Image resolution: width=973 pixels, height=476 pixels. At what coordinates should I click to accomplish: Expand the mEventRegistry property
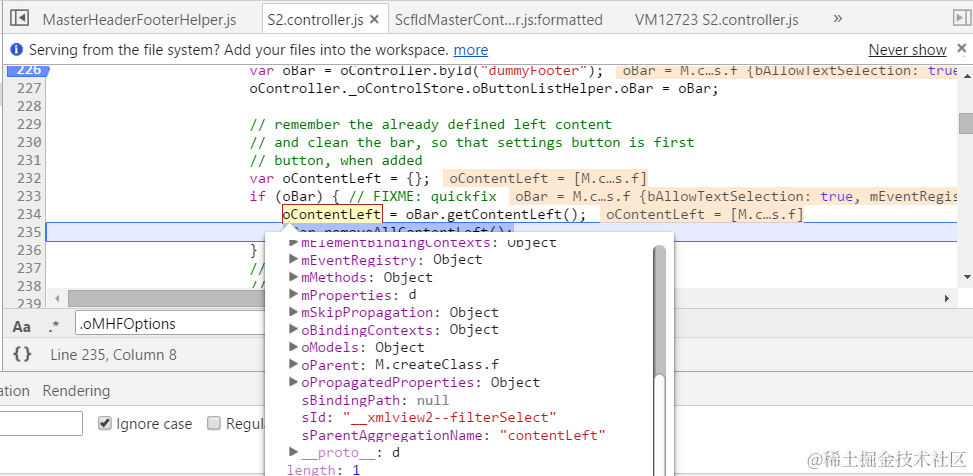(x=294, y=259)
